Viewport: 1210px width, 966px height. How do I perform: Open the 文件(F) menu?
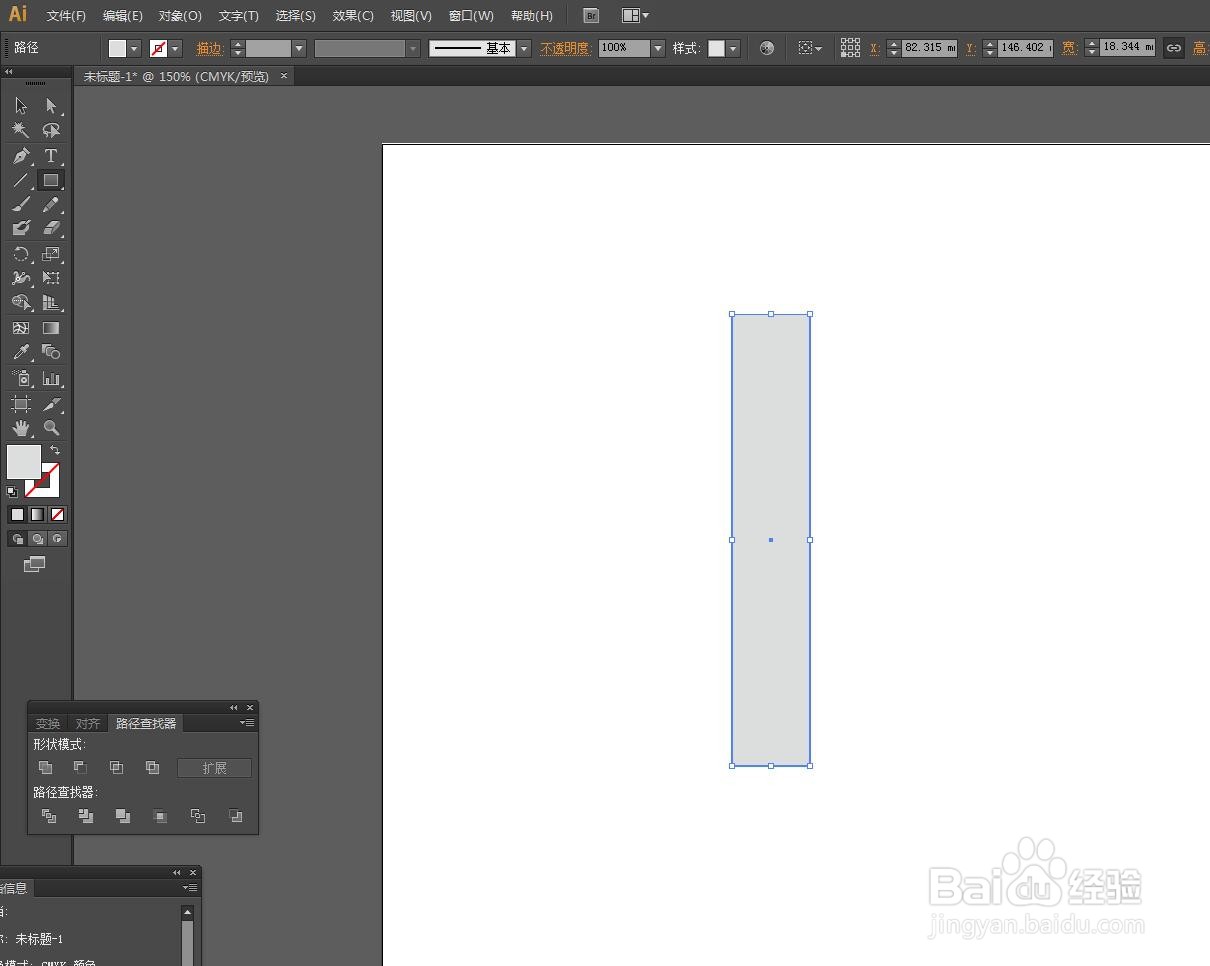point(67,16)
